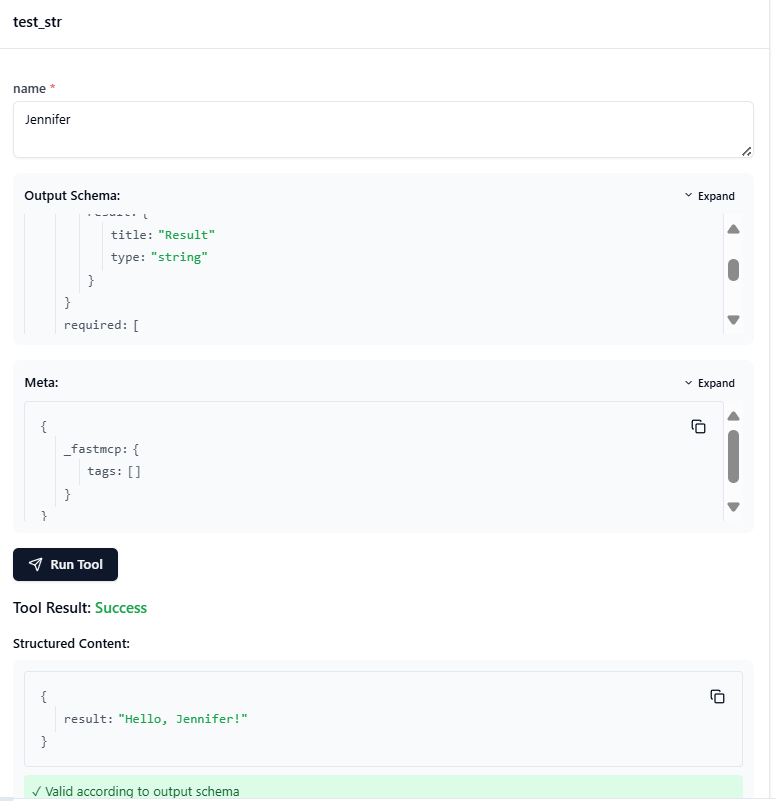Click the scroll-up arrow in Meta panel
The width and height of the screenshot is (776, 801).
(733, 416)
